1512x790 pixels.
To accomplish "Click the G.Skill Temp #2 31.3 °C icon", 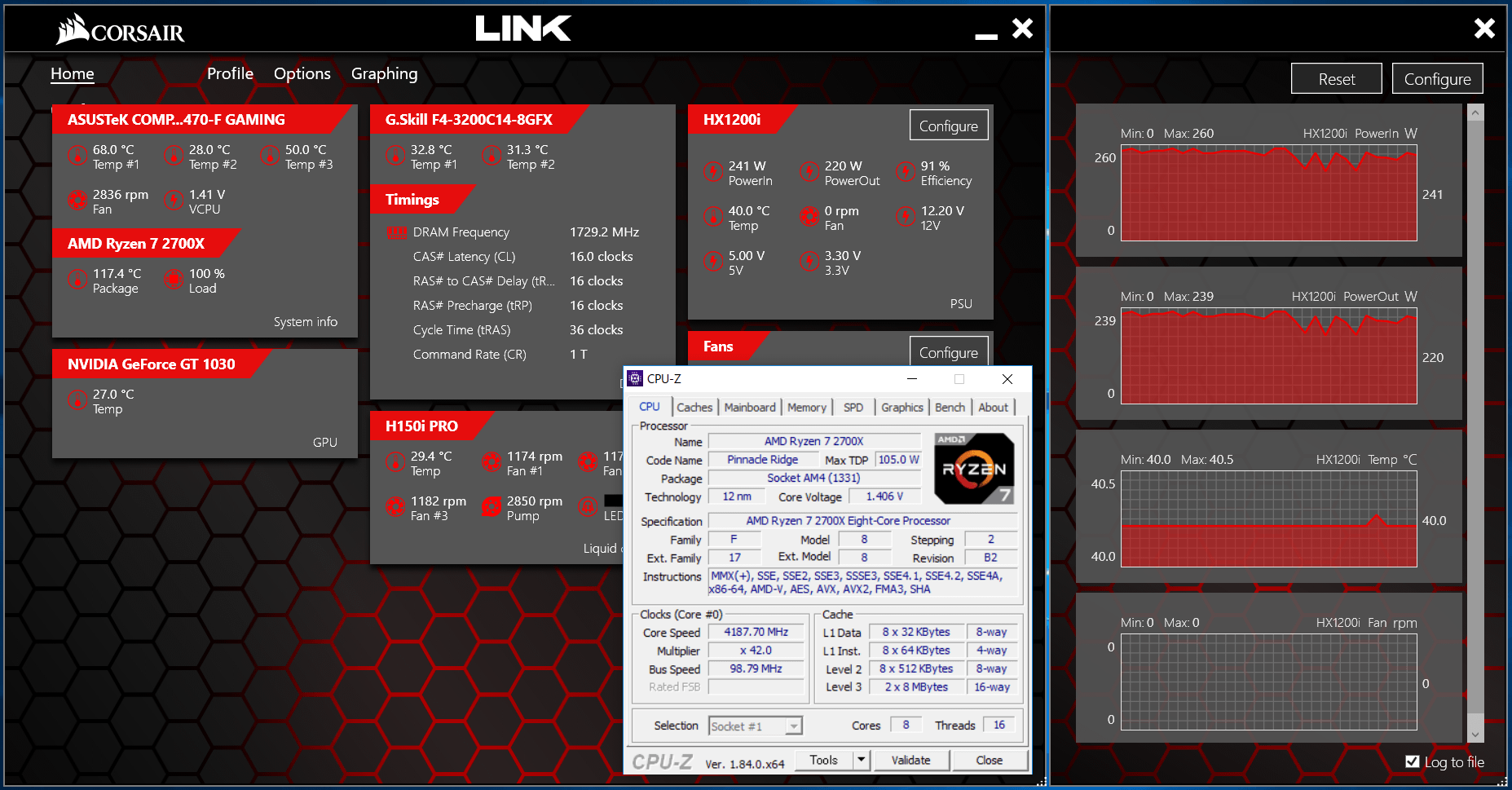I will [492, 155].
